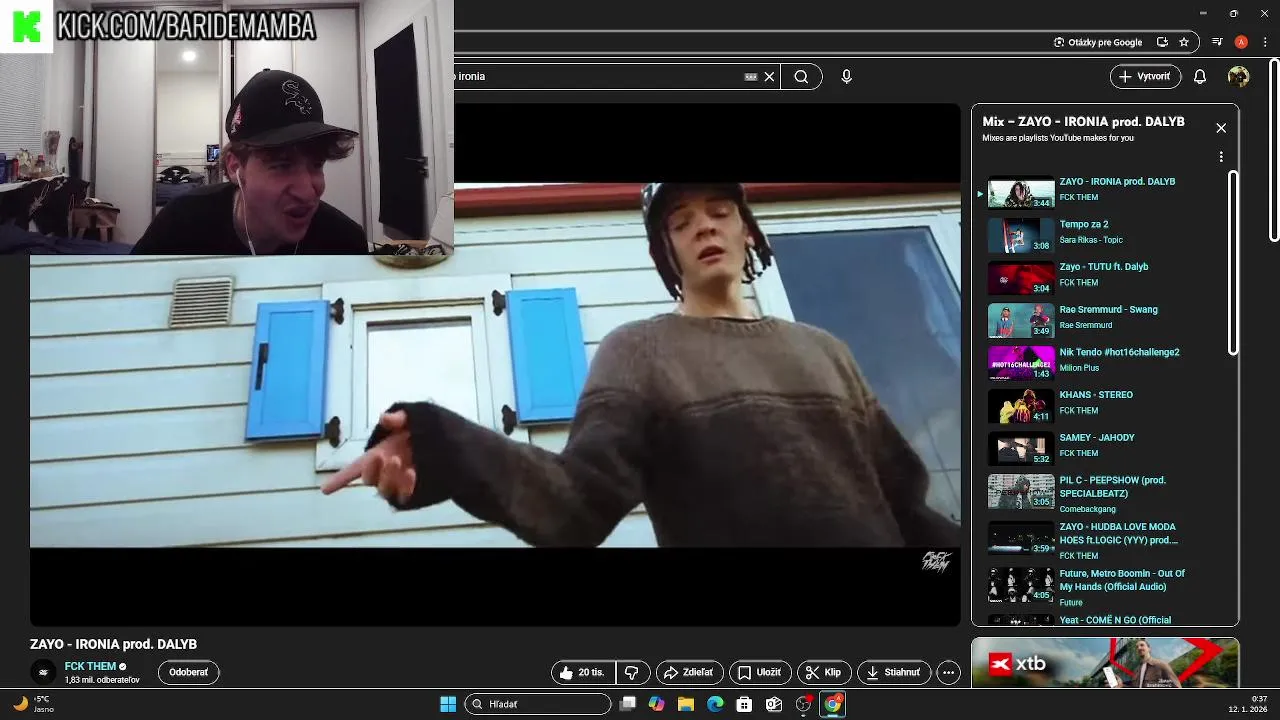Click the mix playlist scrollbar
This screenshot has width=1280, height=720.
(x=1233, y=262)
